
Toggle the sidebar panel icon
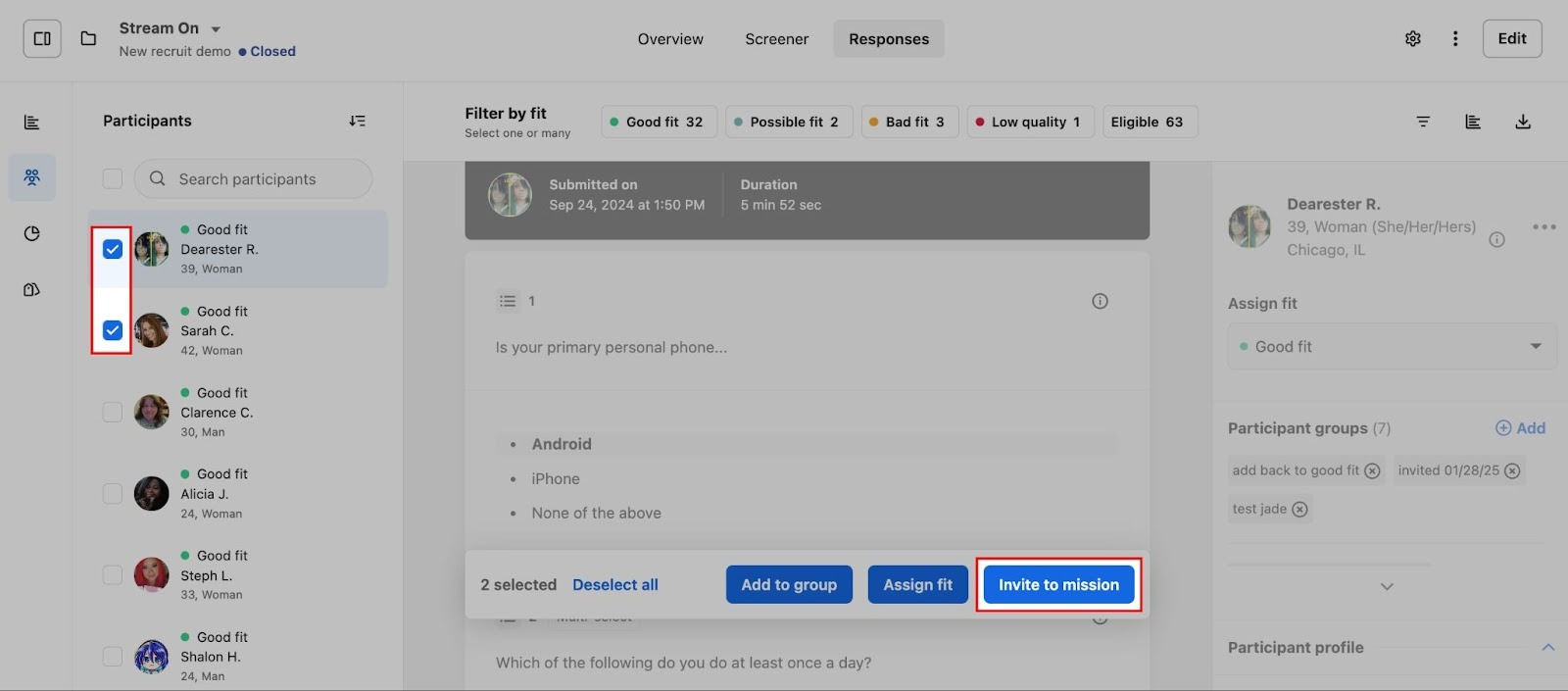[42, 39]
